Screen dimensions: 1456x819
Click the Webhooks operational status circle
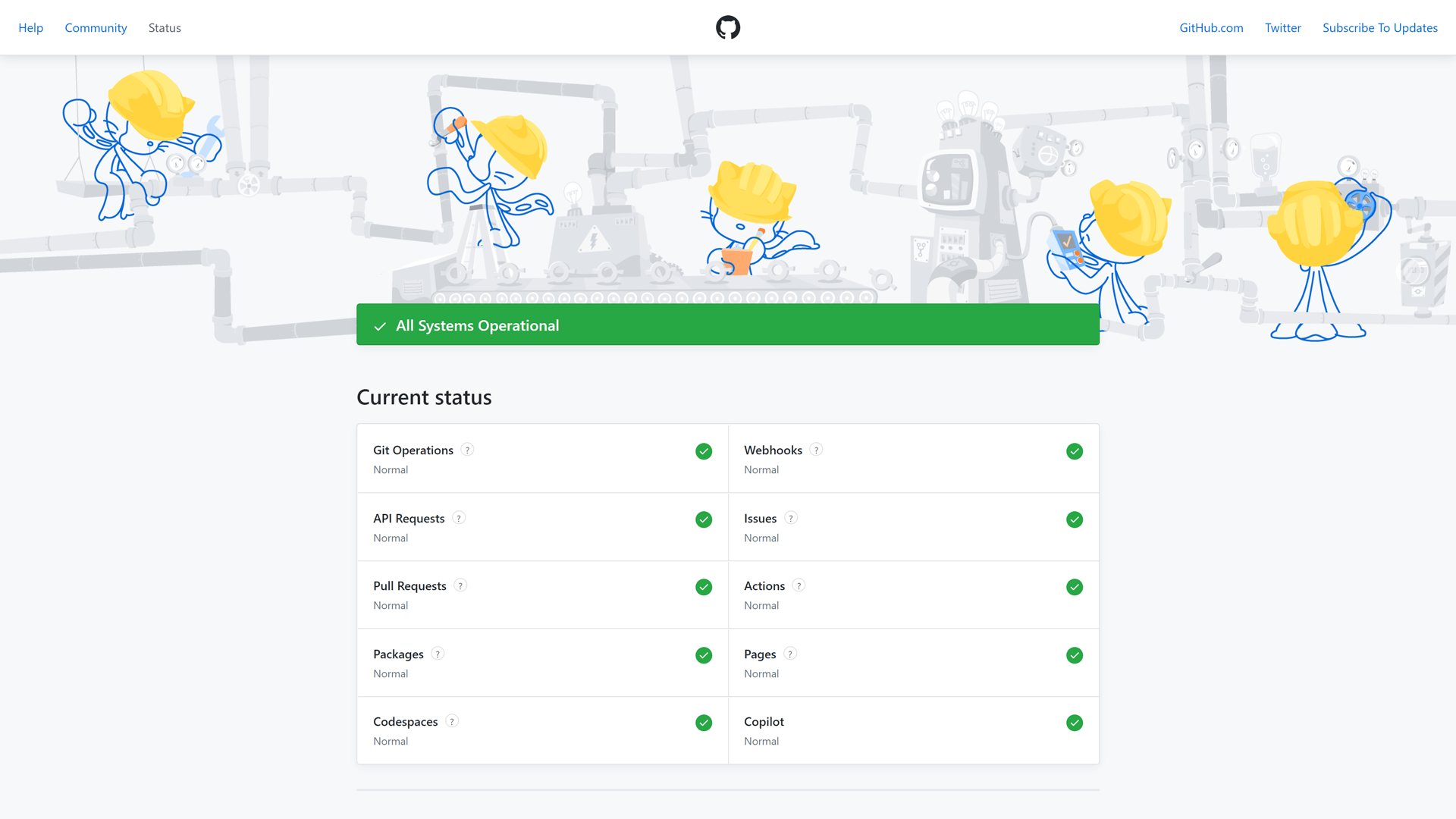pyautogui.click(x=1075, y=451)
